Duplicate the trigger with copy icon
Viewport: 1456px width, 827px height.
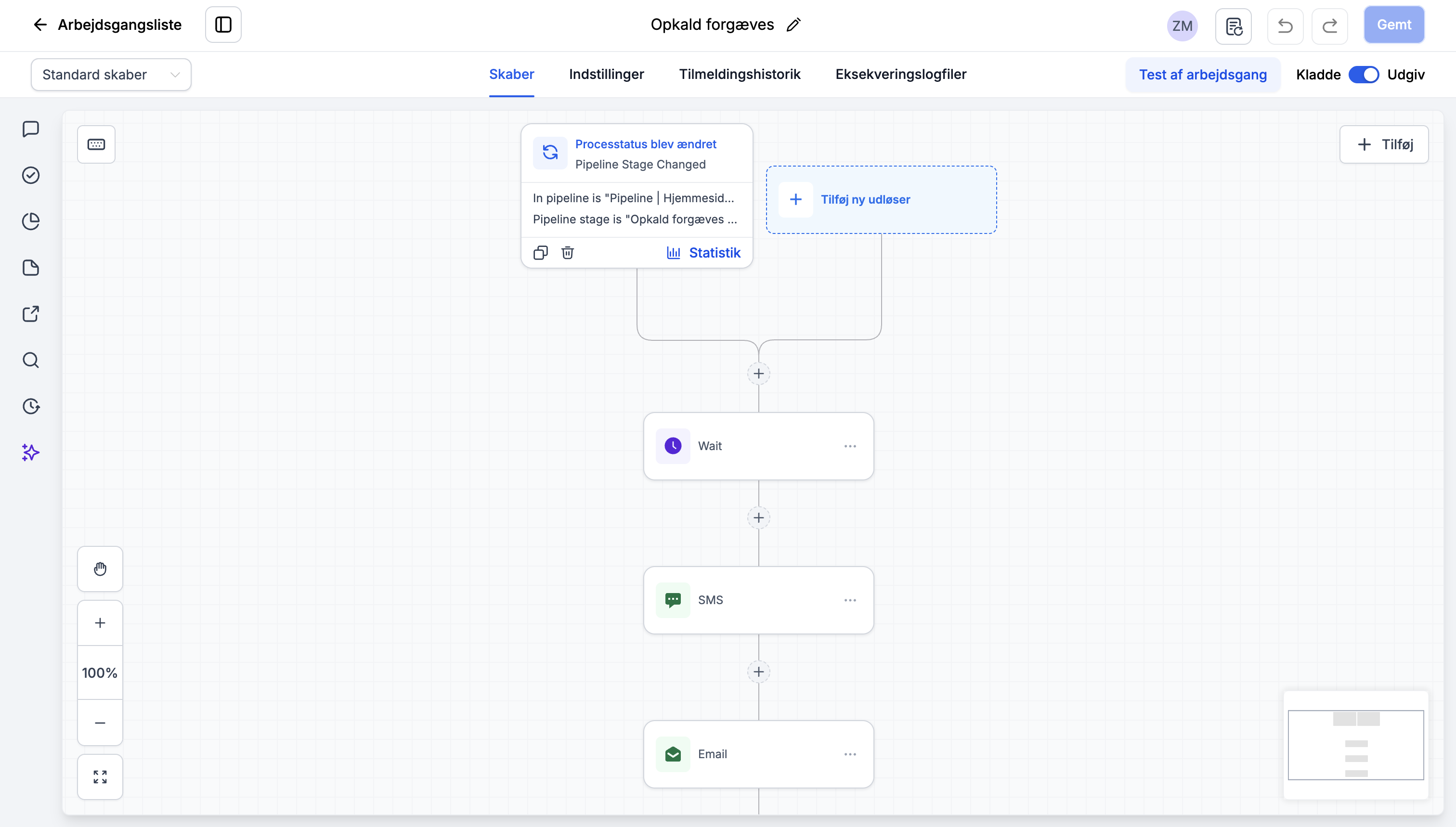point(540,253)
